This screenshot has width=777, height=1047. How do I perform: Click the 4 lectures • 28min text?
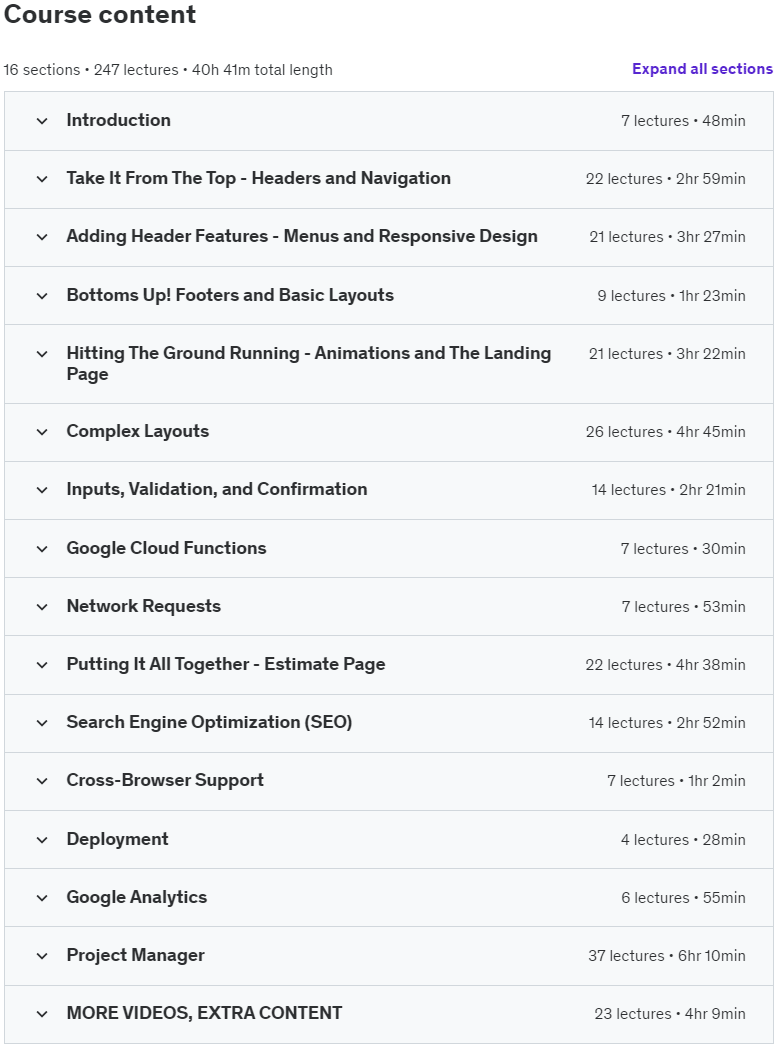pyautogui.click(x=684, y=840)
